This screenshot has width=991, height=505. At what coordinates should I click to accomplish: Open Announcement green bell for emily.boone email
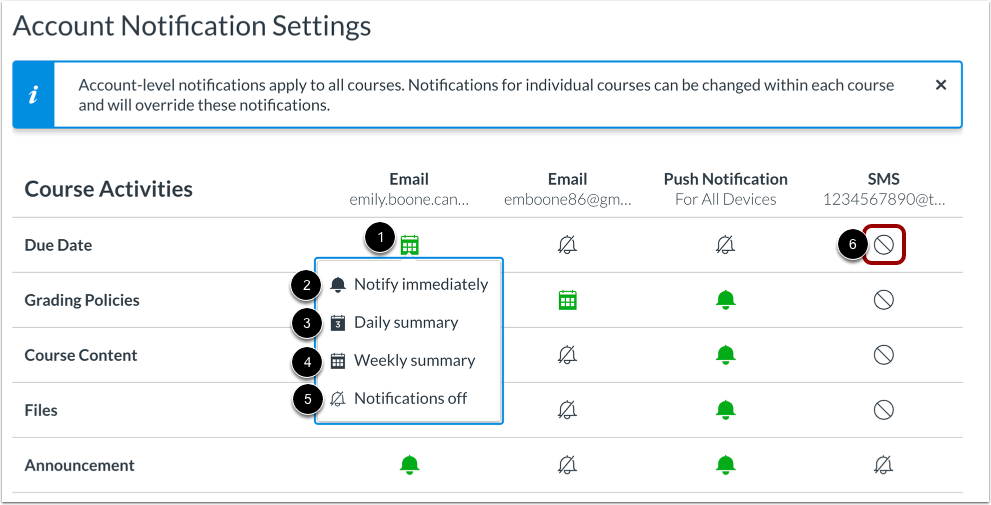[410, 465]
